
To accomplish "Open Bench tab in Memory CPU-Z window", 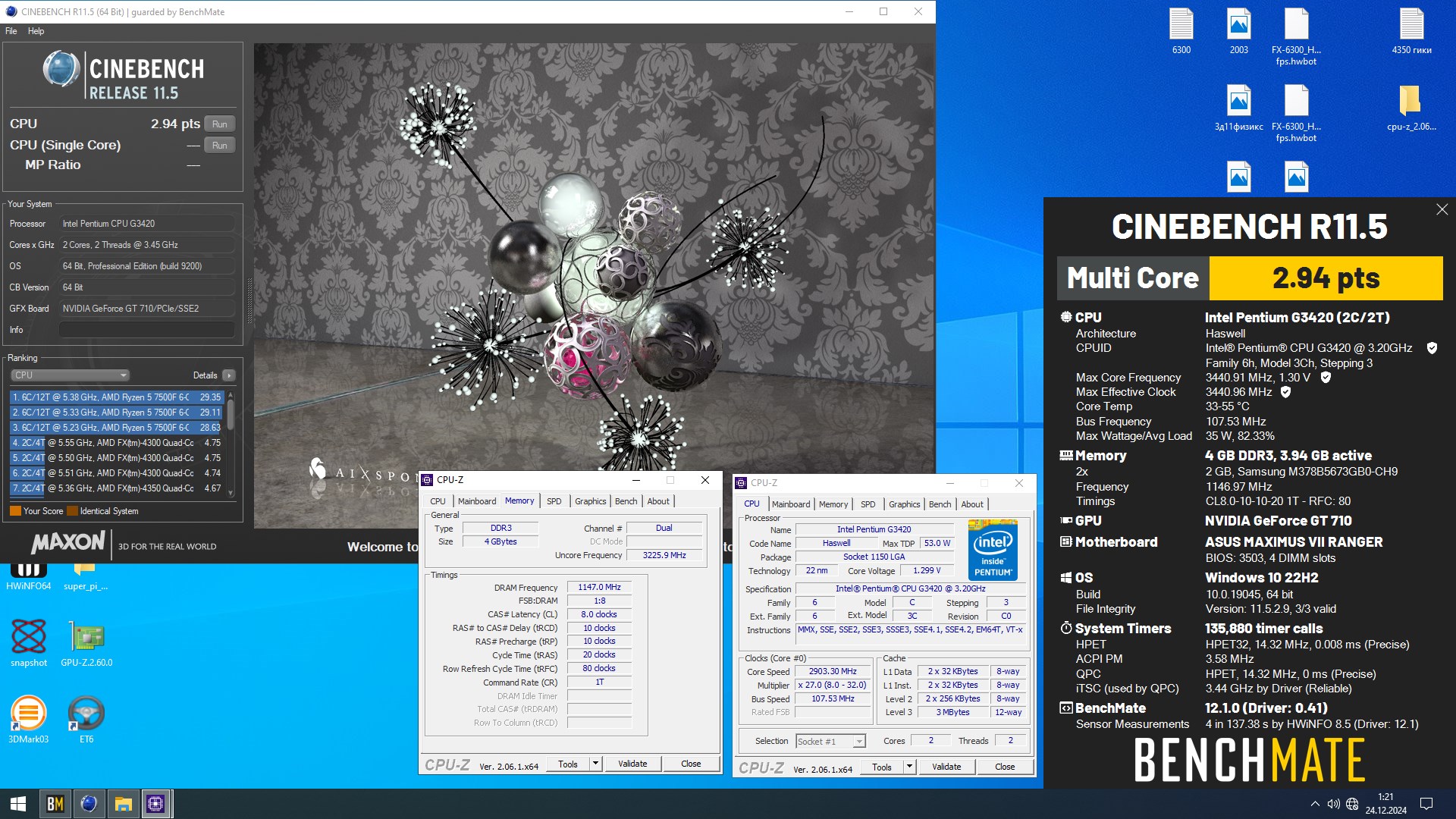I will coord(626,501).
